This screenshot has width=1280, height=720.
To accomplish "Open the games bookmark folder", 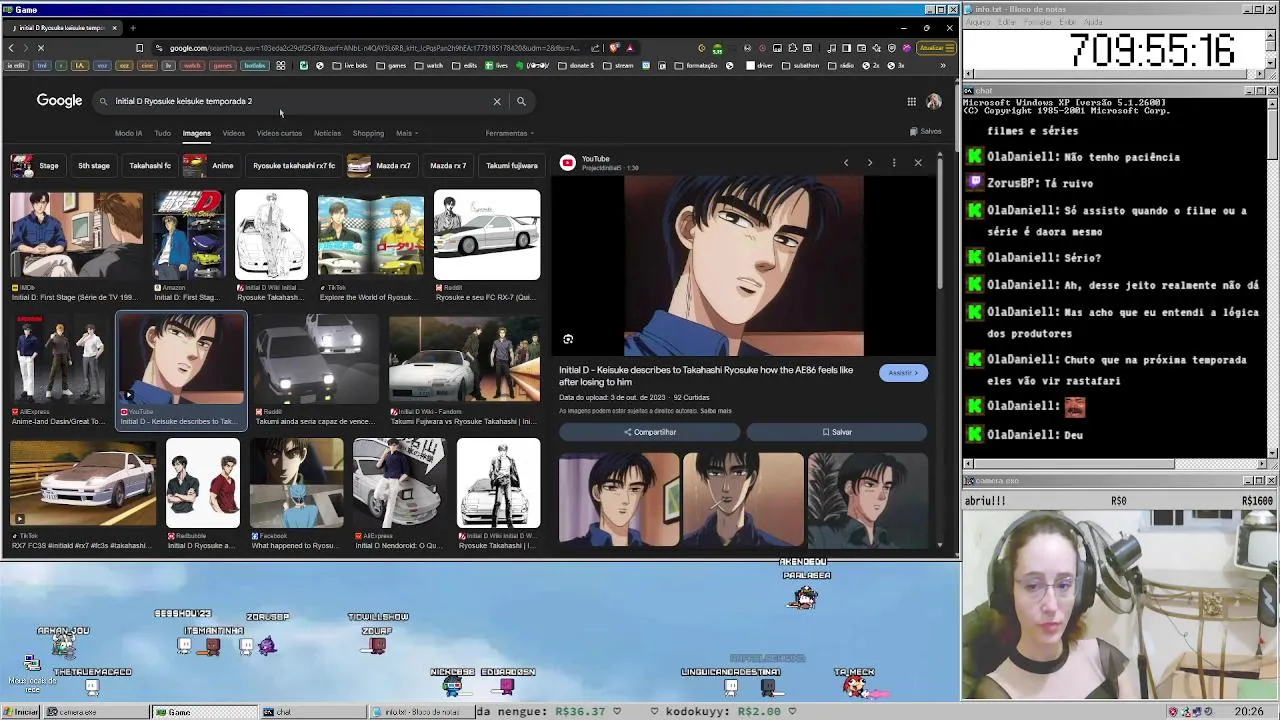I will coord(391,66).
